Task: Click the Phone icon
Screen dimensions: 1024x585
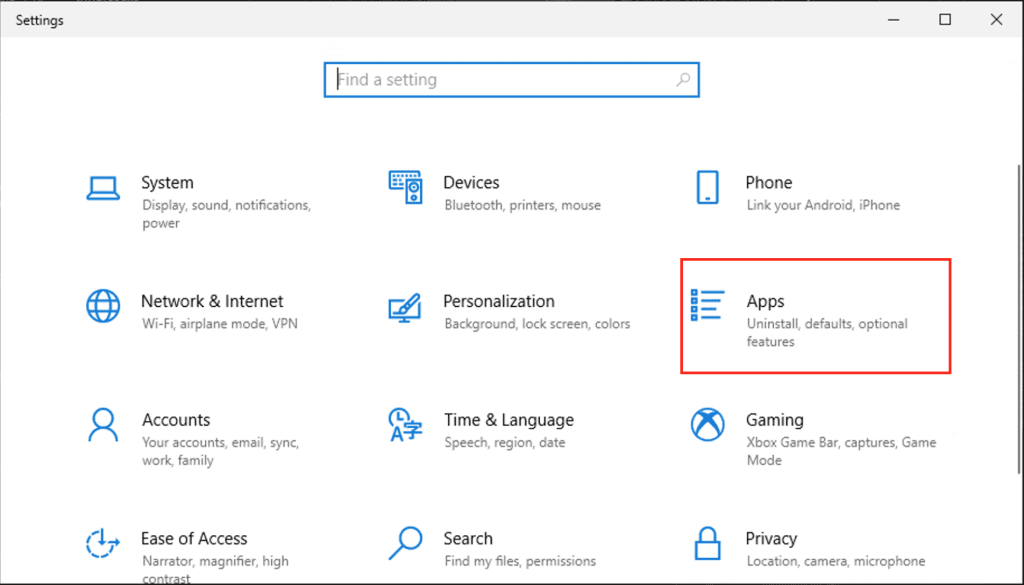Action: tap(708, 189)
